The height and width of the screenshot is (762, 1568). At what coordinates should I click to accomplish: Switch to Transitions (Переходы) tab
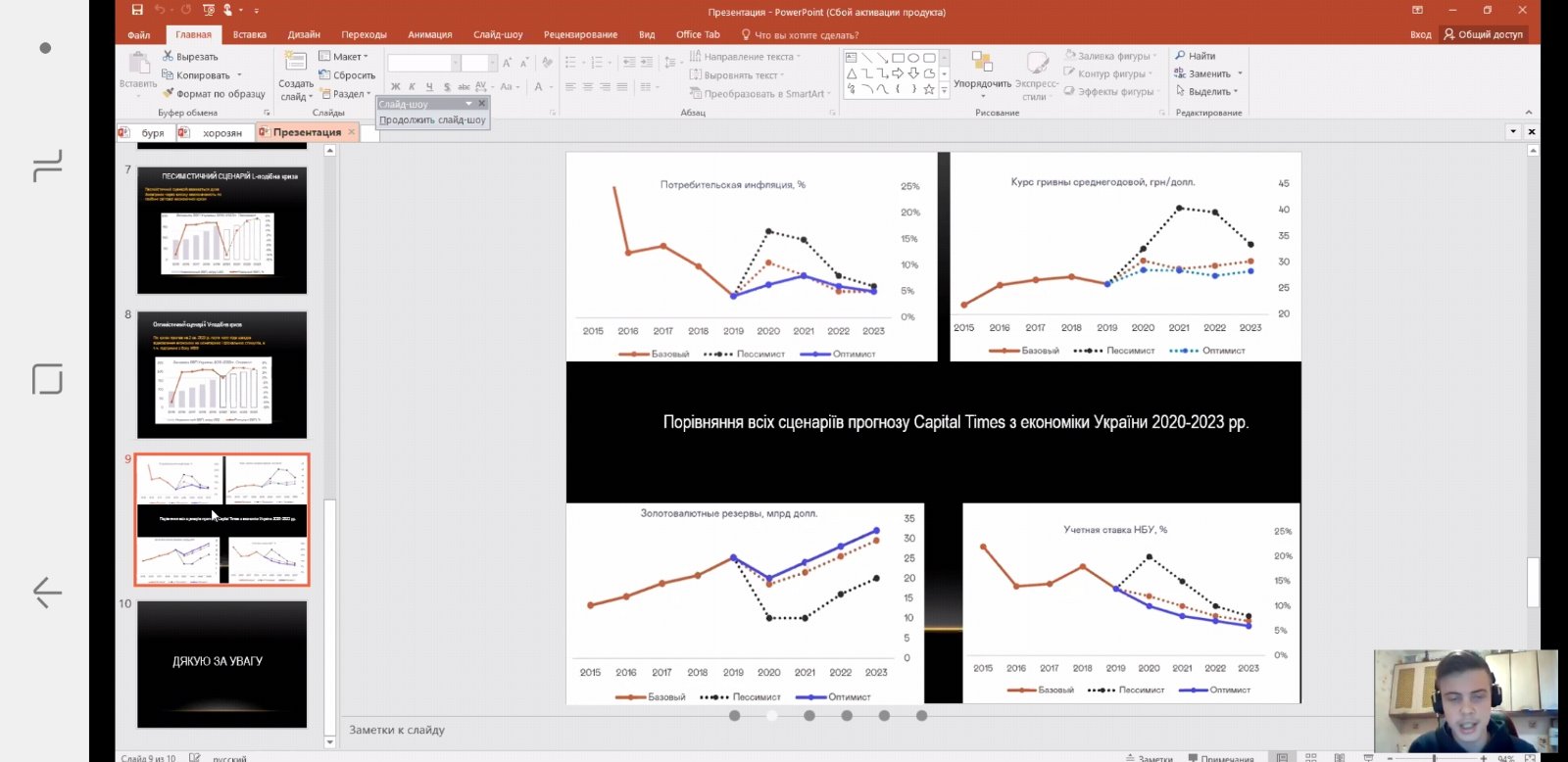(x=364, y=34)
